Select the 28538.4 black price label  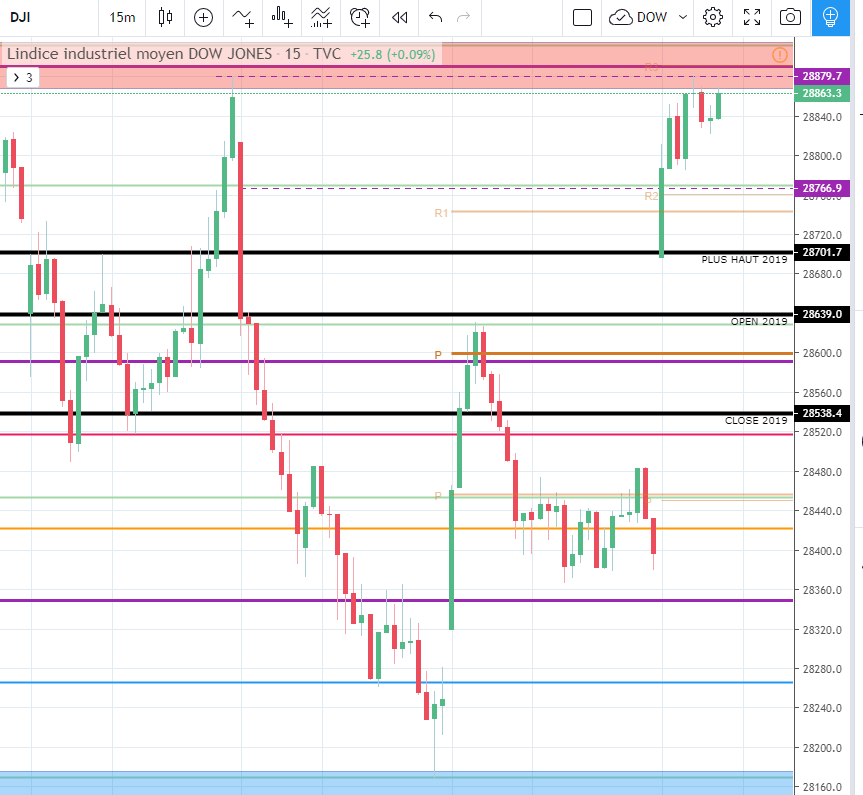click(822, 413)
